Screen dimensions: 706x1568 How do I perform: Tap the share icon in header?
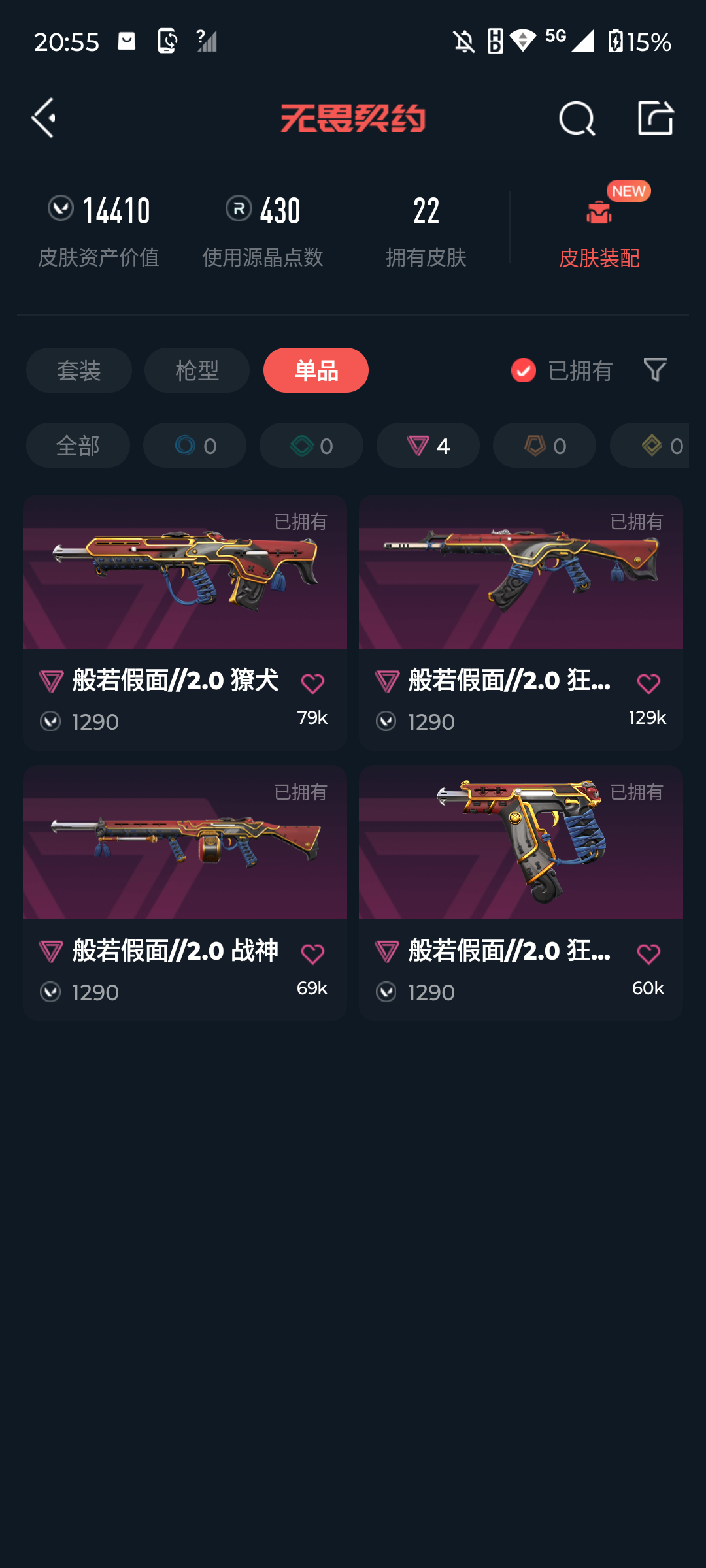[656, 118]
